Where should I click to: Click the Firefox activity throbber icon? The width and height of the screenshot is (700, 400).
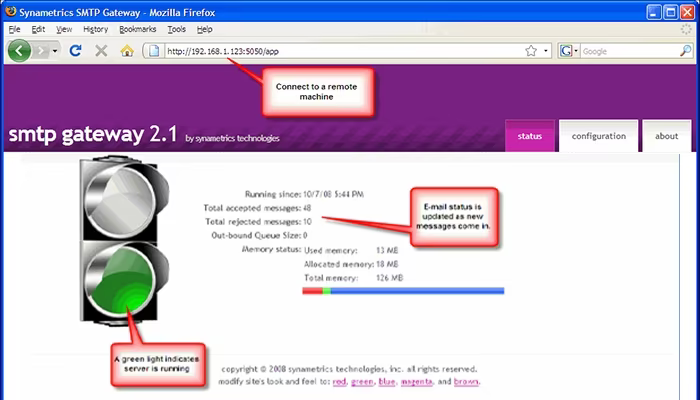[686, 29]
